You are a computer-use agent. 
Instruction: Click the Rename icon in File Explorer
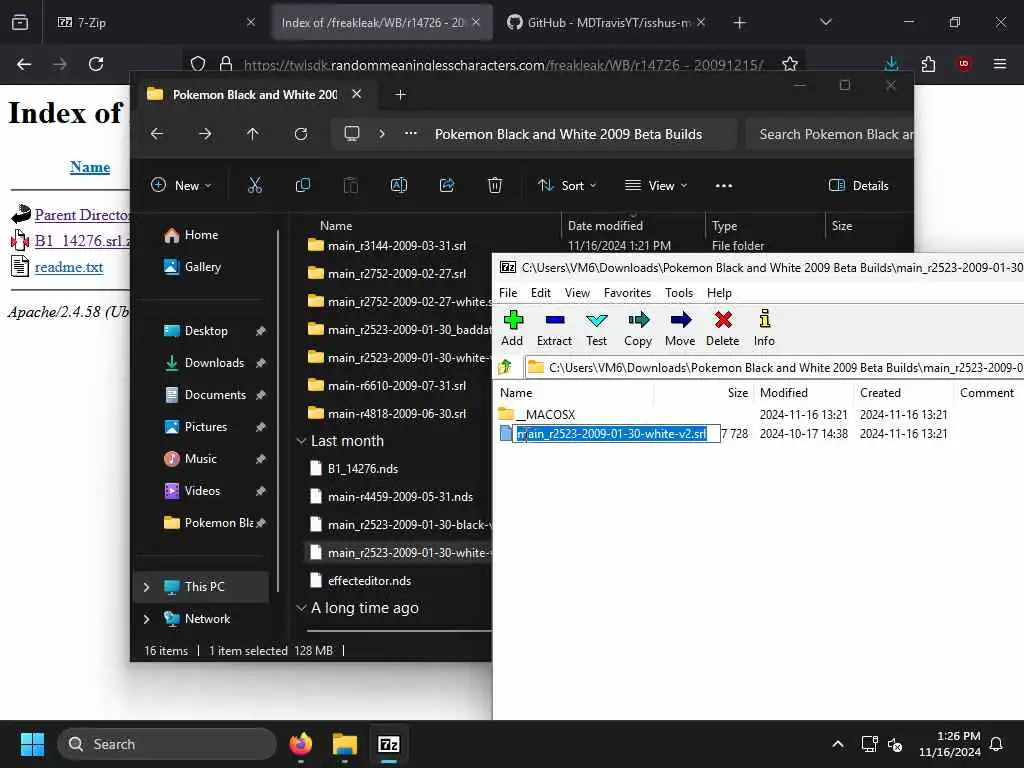coord(398,185)
